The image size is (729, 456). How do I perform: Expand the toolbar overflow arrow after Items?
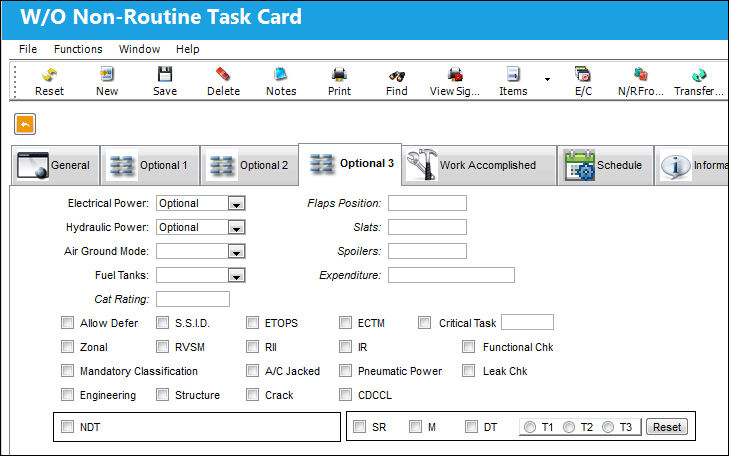(547, 79)
